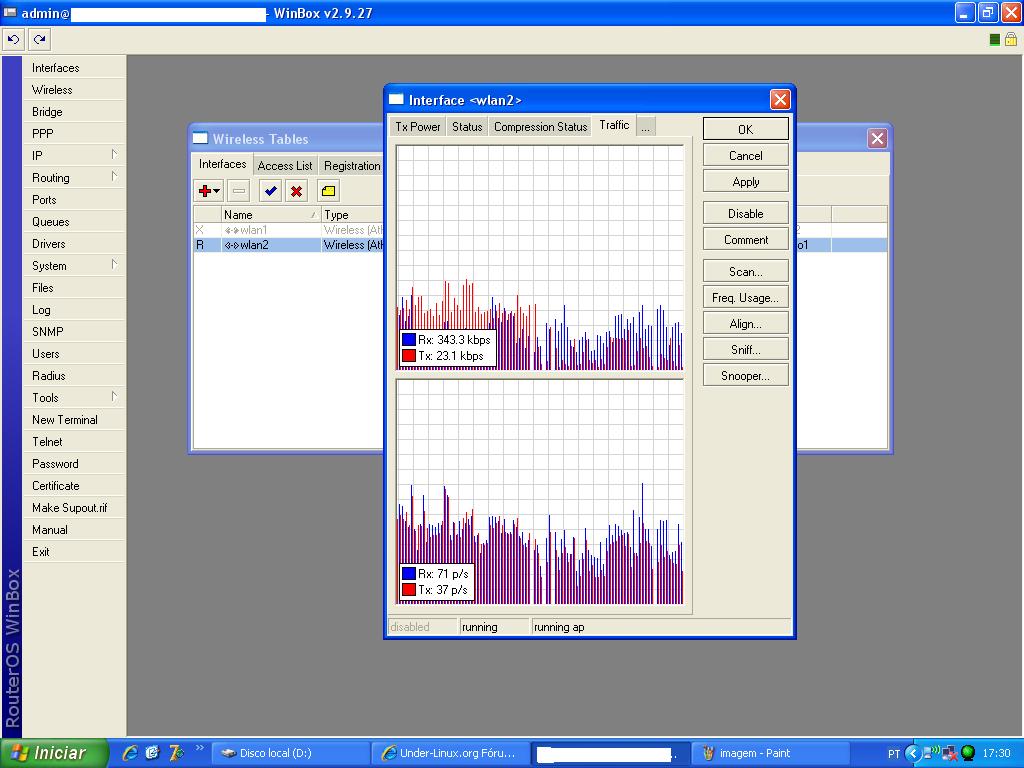The height and width of the screenshot is (768, 1024).
Task: Open the PPP menu item
Action: pos(74,134)
